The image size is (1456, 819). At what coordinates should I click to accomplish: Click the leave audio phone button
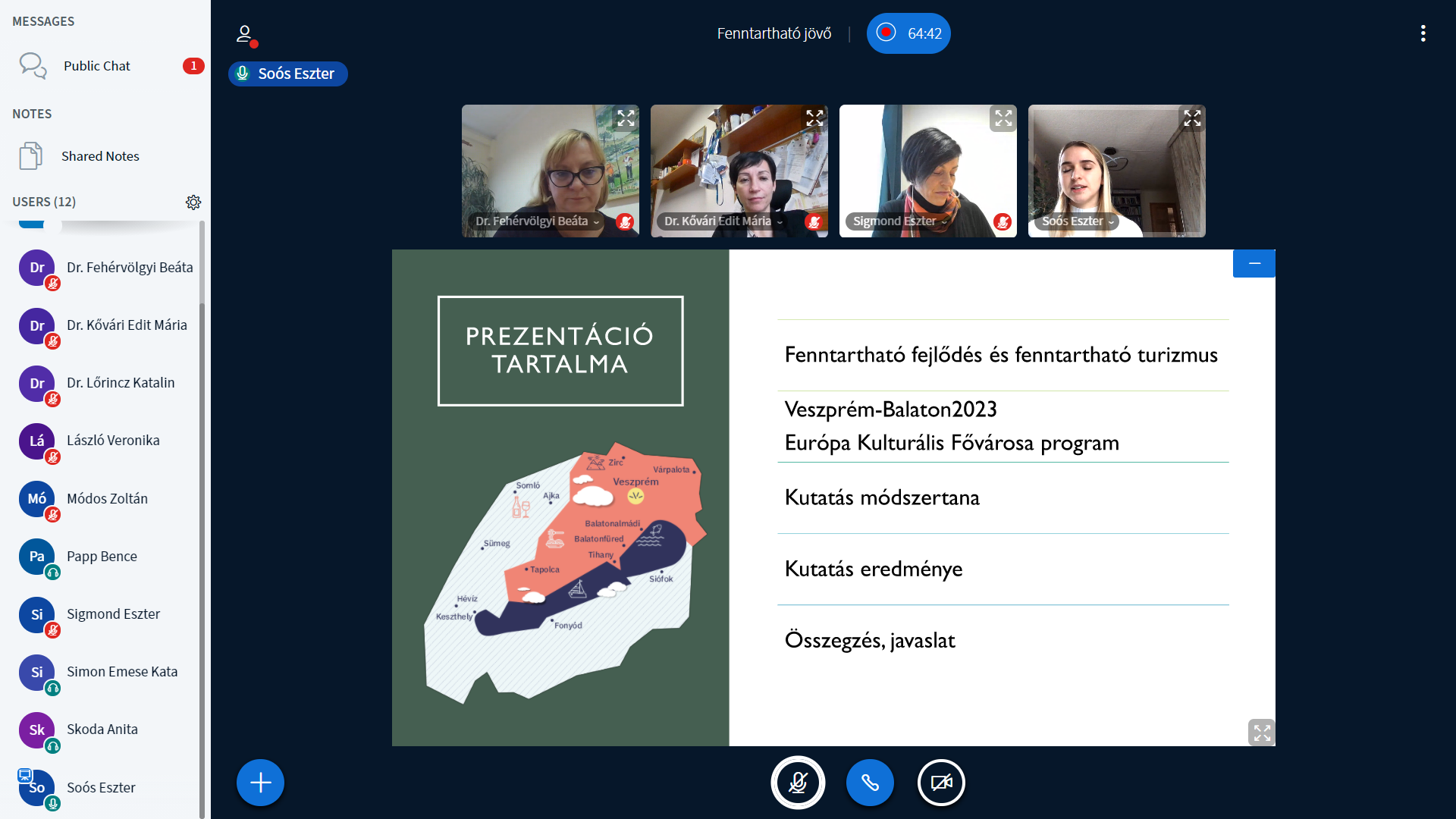tap(870, 783)
